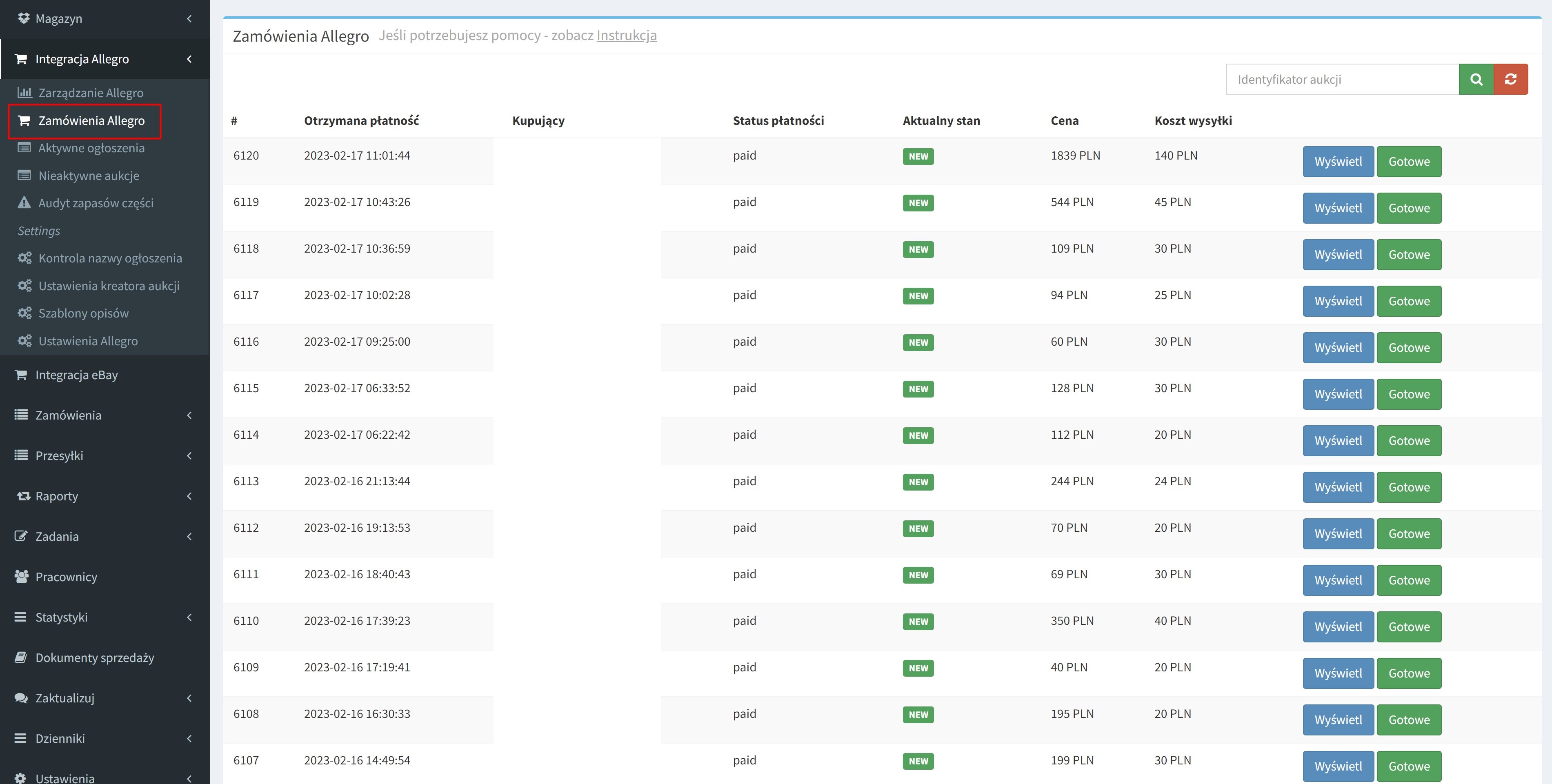The image size is (1552, 784).
Task: Click the NEW status badge for order 6120
Action: (x=918, y=156)
